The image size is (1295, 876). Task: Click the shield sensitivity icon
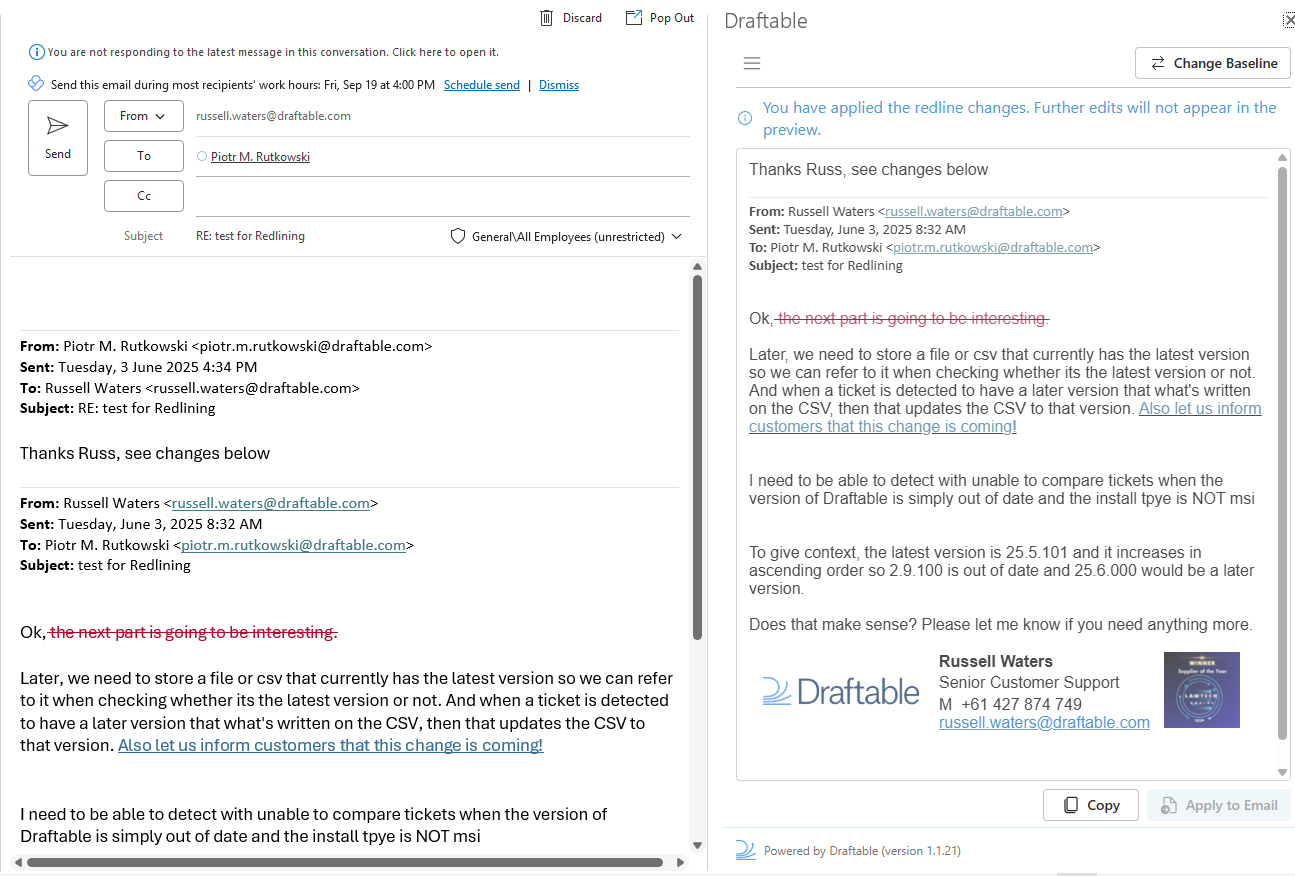click(458, 236)
